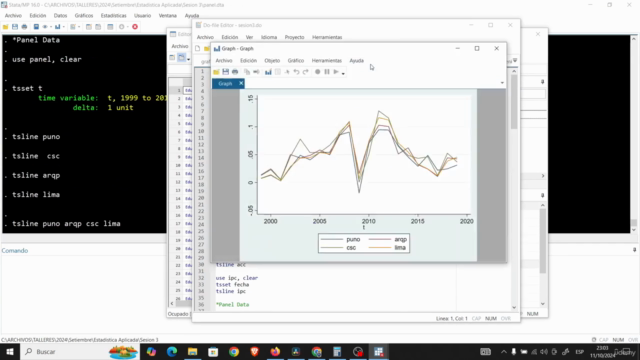Save graph icon in Graph window toolbar

(225, 72)
